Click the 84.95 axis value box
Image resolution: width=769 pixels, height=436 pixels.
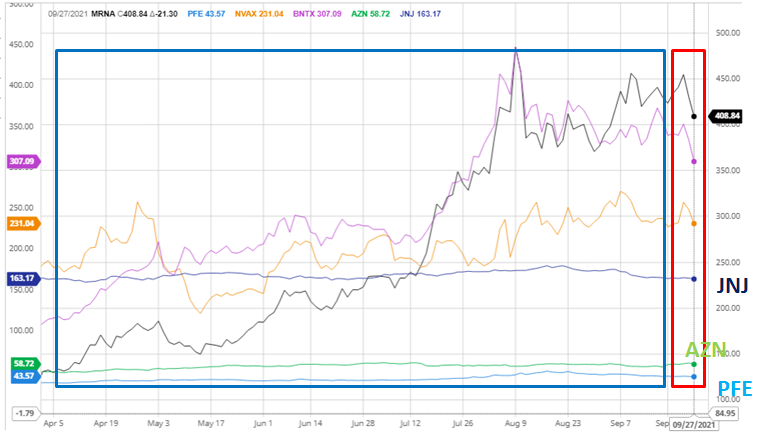click(x=724, y=413)
